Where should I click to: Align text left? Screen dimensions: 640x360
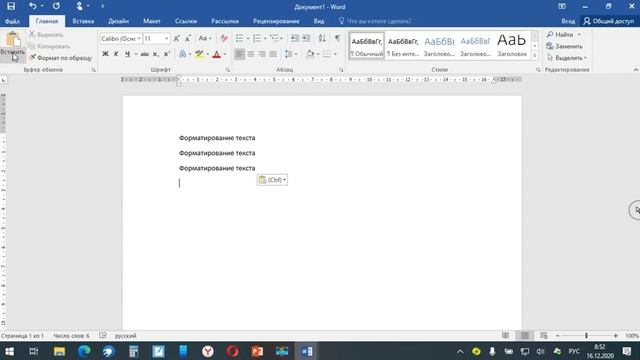(240, 54)
